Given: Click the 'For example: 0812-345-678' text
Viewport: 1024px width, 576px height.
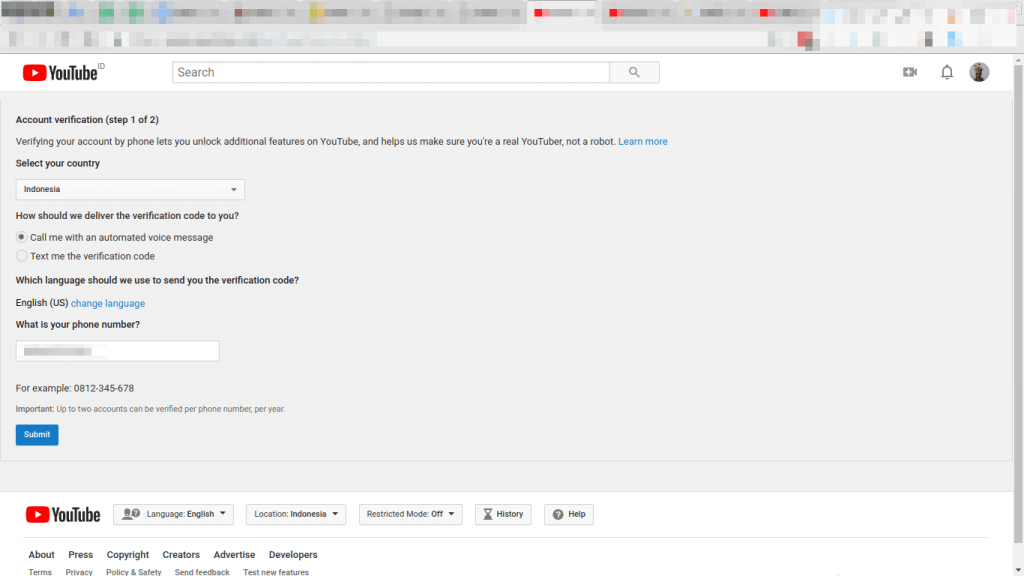Looking at the screenshot, I should click(x=74, y=388).
